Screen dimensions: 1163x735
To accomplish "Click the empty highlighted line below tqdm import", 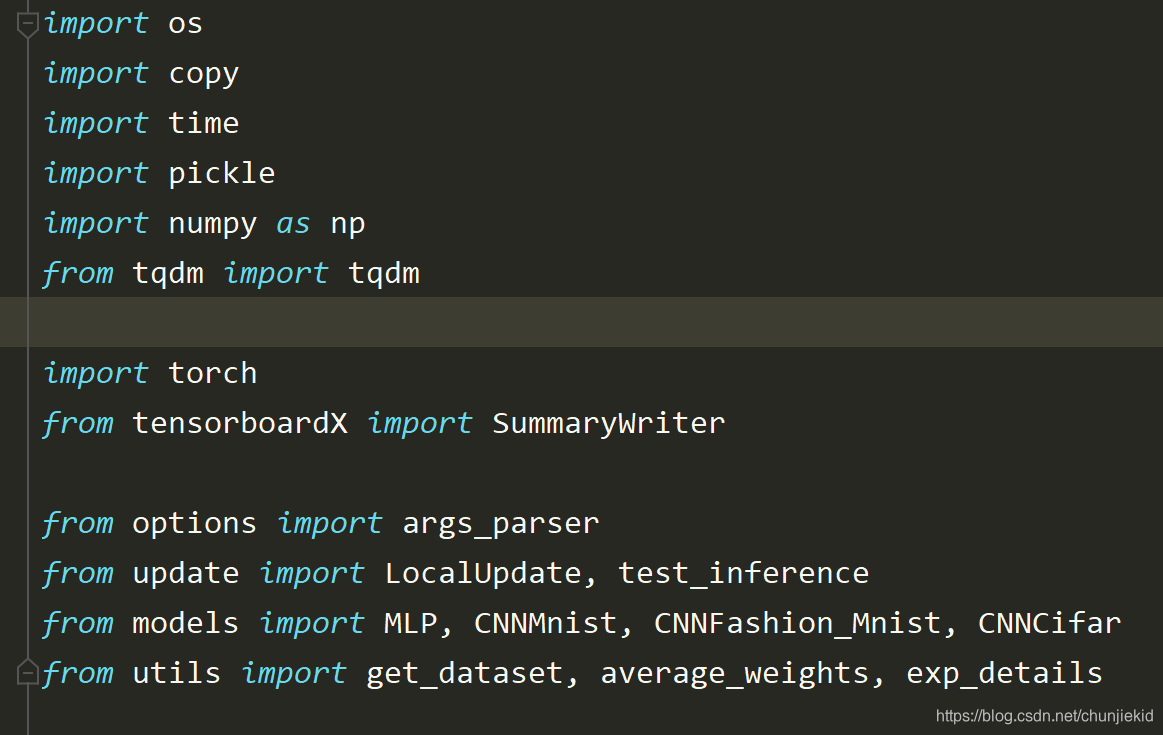I will pyautogui.click(x=580, y=322).
